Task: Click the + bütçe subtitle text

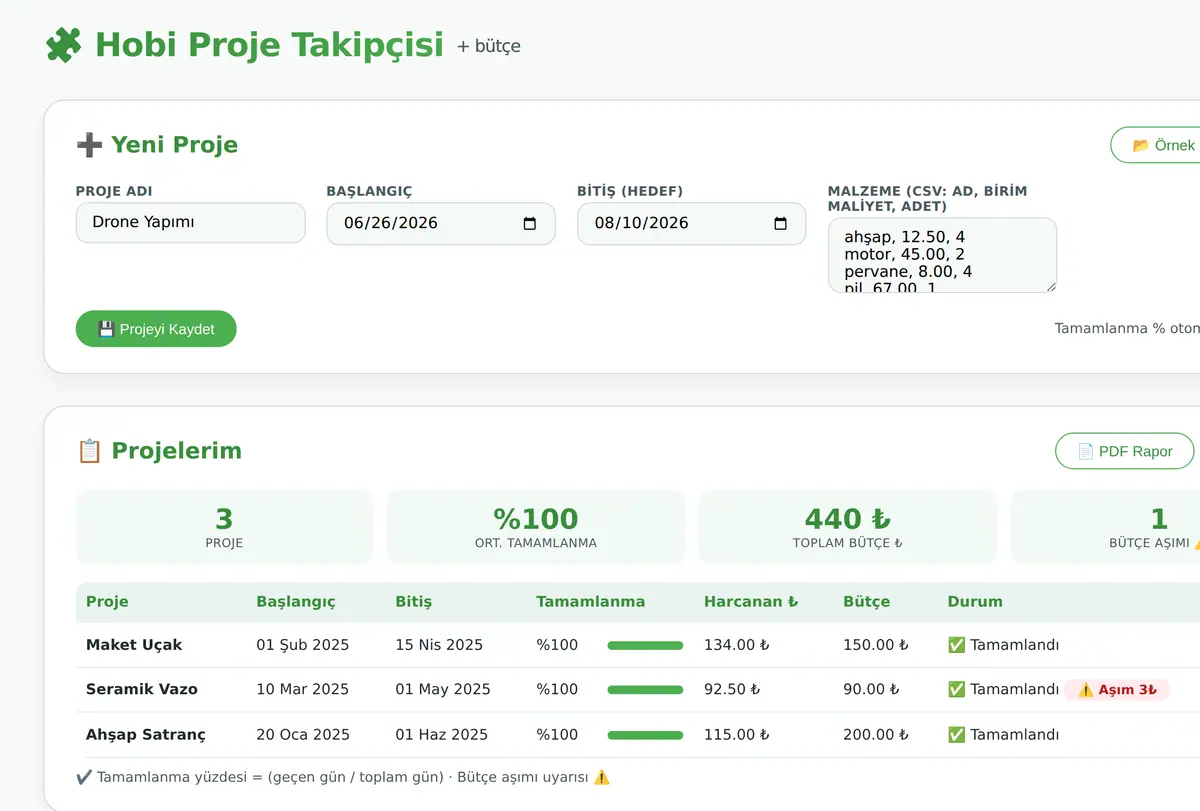Action: pyautogui.click(x=489, y=46)
